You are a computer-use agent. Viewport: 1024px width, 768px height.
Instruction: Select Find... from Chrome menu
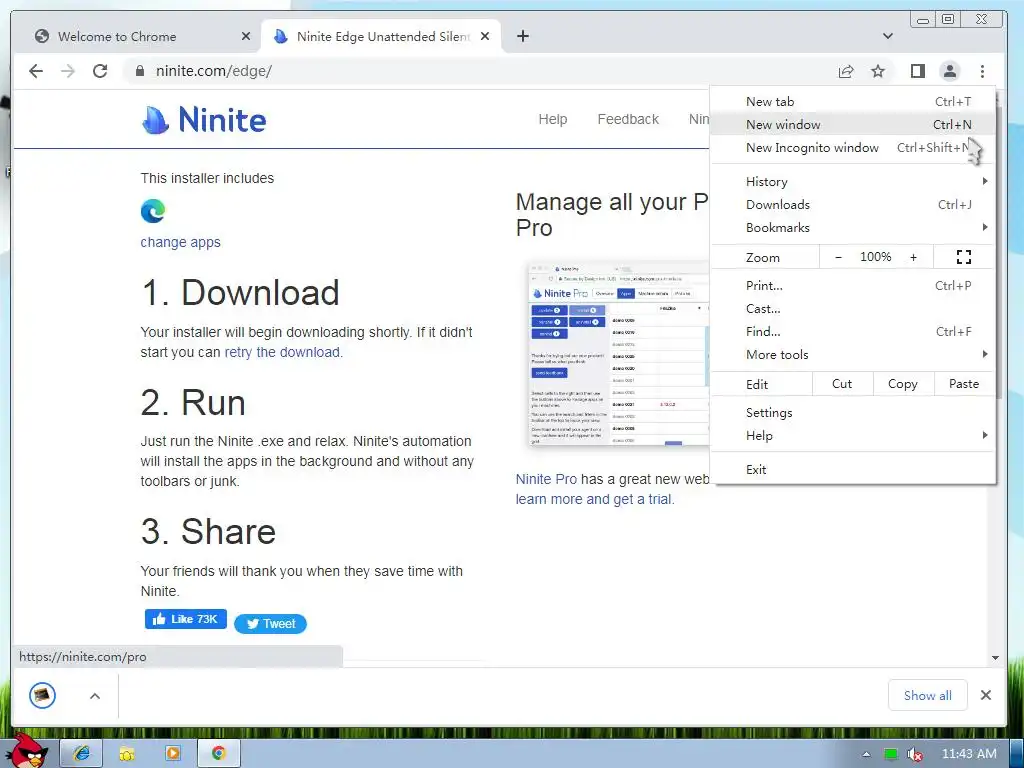point(852,331)
